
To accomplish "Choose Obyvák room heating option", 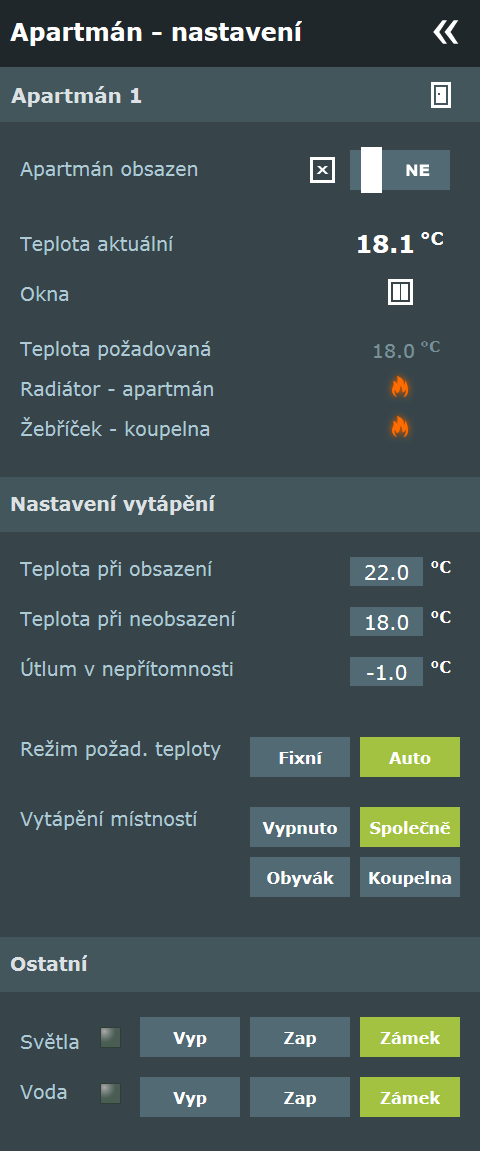I will coord(300,877).
